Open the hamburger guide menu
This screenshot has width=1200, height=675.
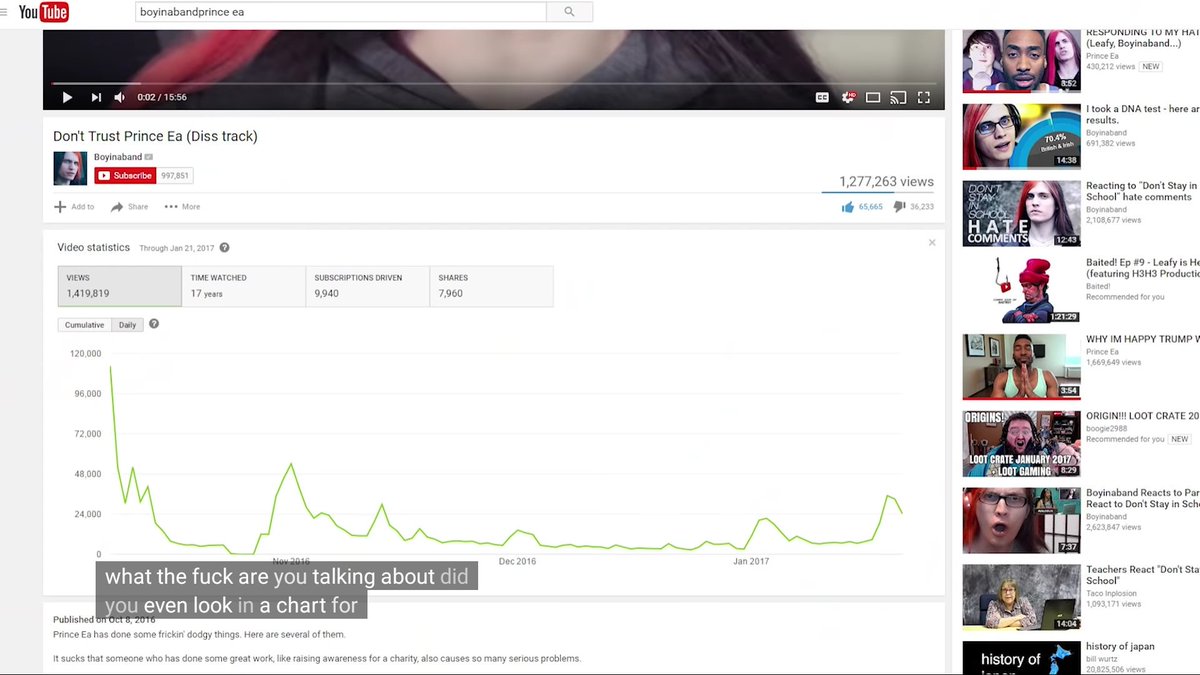point(4,12)
